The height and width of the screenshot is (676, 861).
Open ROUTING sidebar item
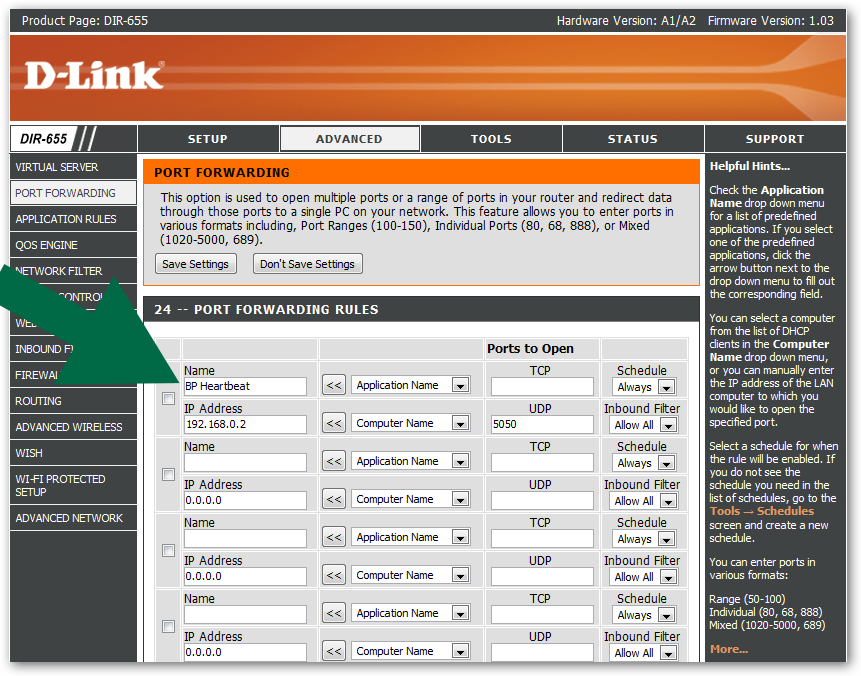click(x=73, y=401)
